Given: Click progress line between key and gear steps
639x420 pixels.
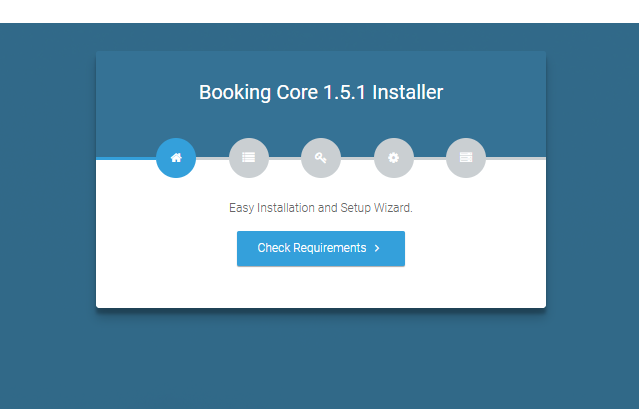Looking at the screenshot, I should tap(357, 158).
